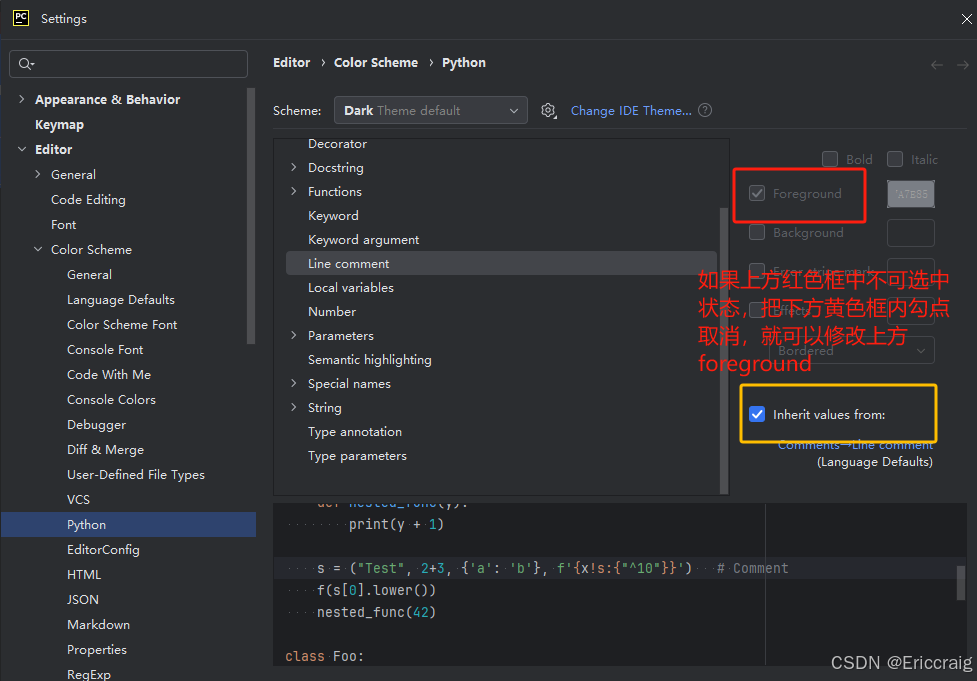Click the search magnifier icon

pos(26,64)
